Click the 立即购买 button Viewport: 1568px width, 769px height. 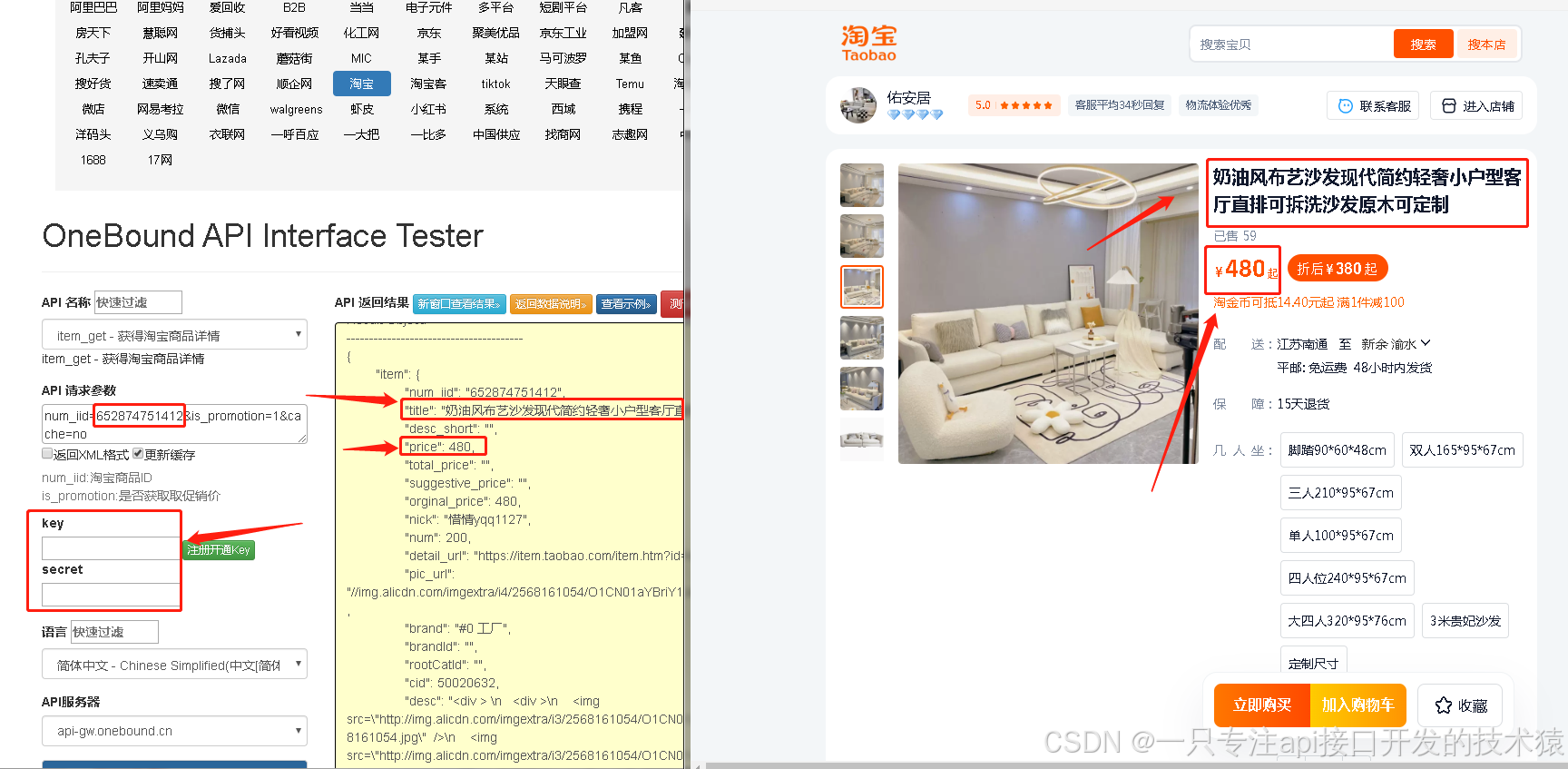(x=1262, y=705)
